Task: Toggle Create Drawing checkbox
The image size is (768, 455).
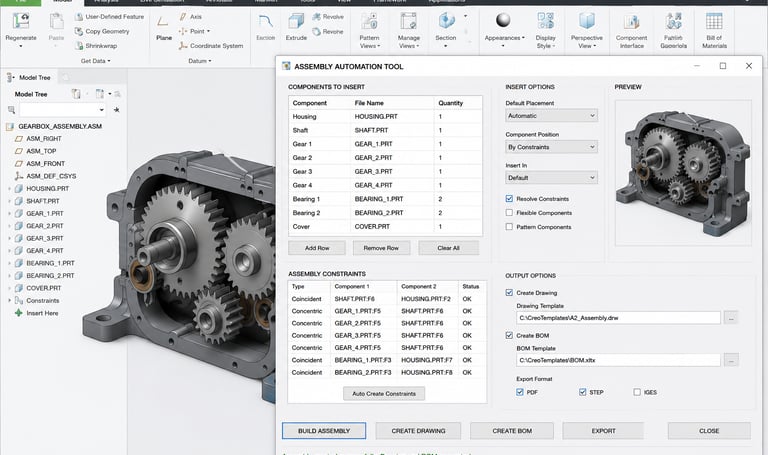Action: [x=509, y=292]
